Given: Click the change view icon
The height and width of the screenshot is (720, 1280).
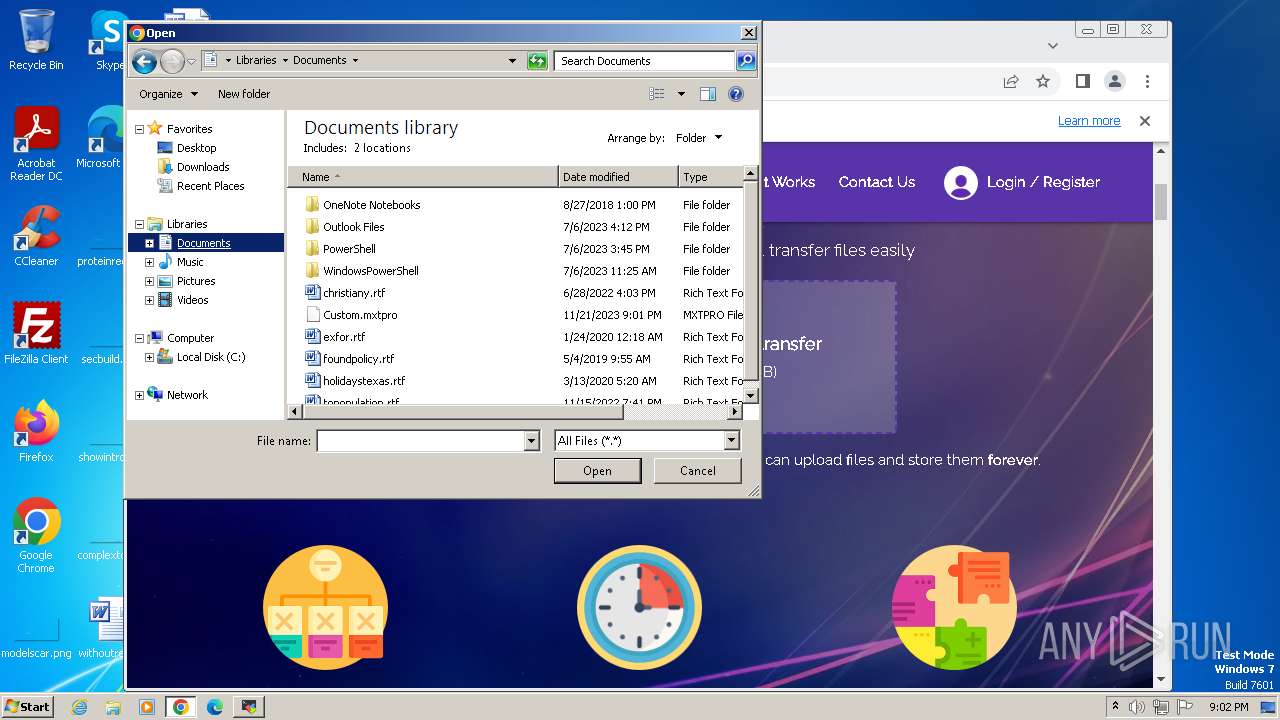Looking at the screenshot, I should pos(656,94).
